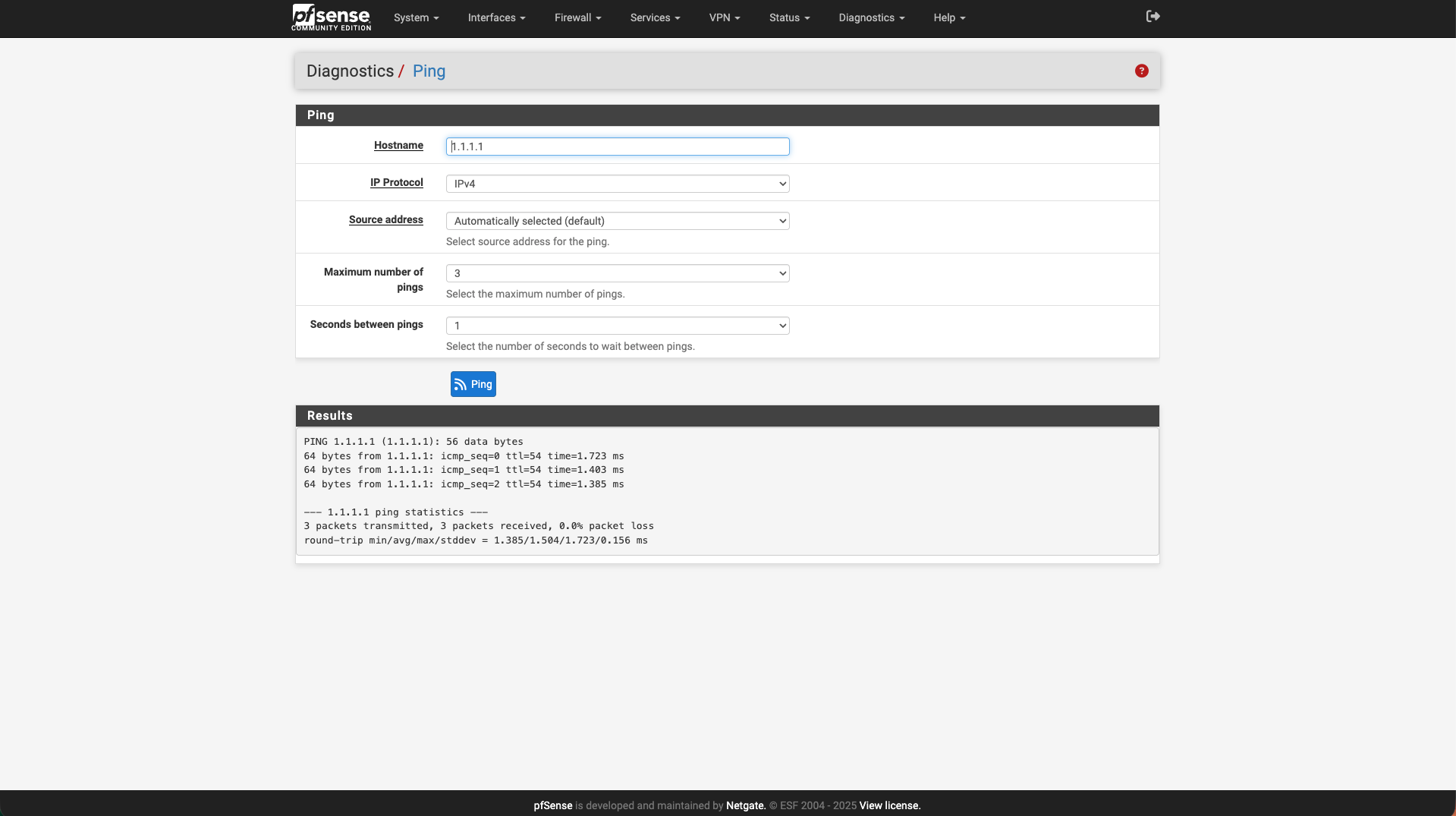Screen dimensions: 1456x816
Task: Open the red help question-mark icon
Action: (x=1141, y=71)
